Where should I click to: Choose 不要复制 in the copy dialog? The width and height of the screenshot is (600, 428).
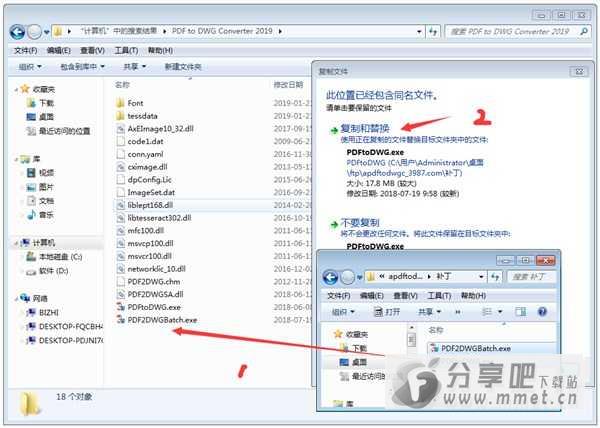pyautogui.click(x=360, y=223)
